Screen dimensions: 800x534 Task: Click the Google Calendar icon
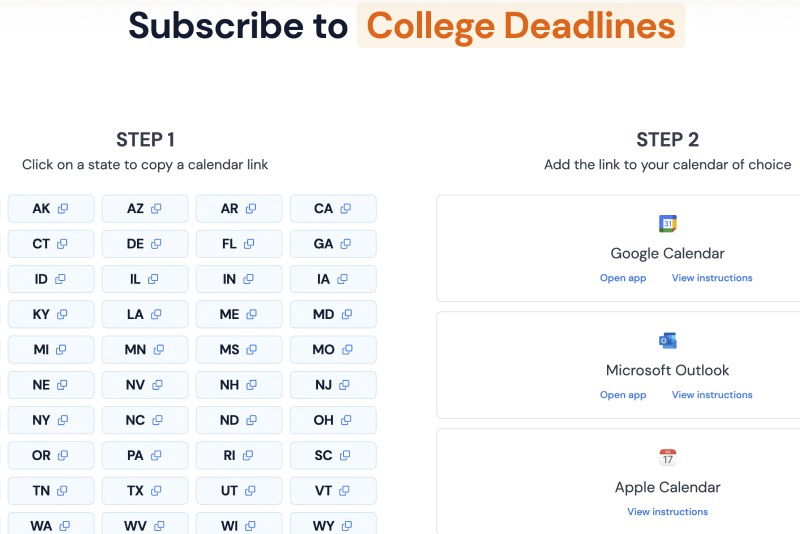[x=667, y=224]
